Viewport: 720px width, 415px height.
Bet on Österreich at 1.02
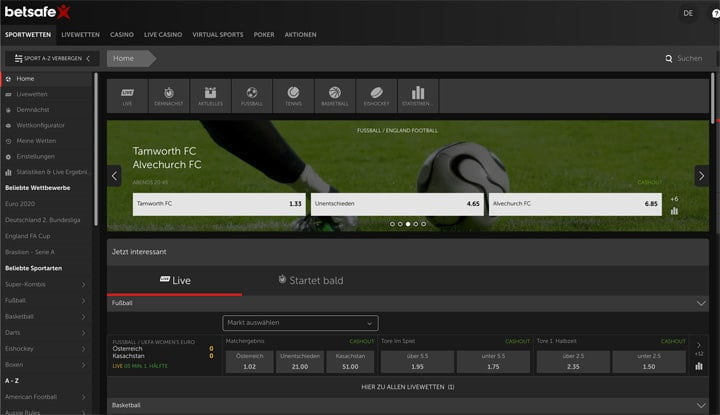pos(249,362)
